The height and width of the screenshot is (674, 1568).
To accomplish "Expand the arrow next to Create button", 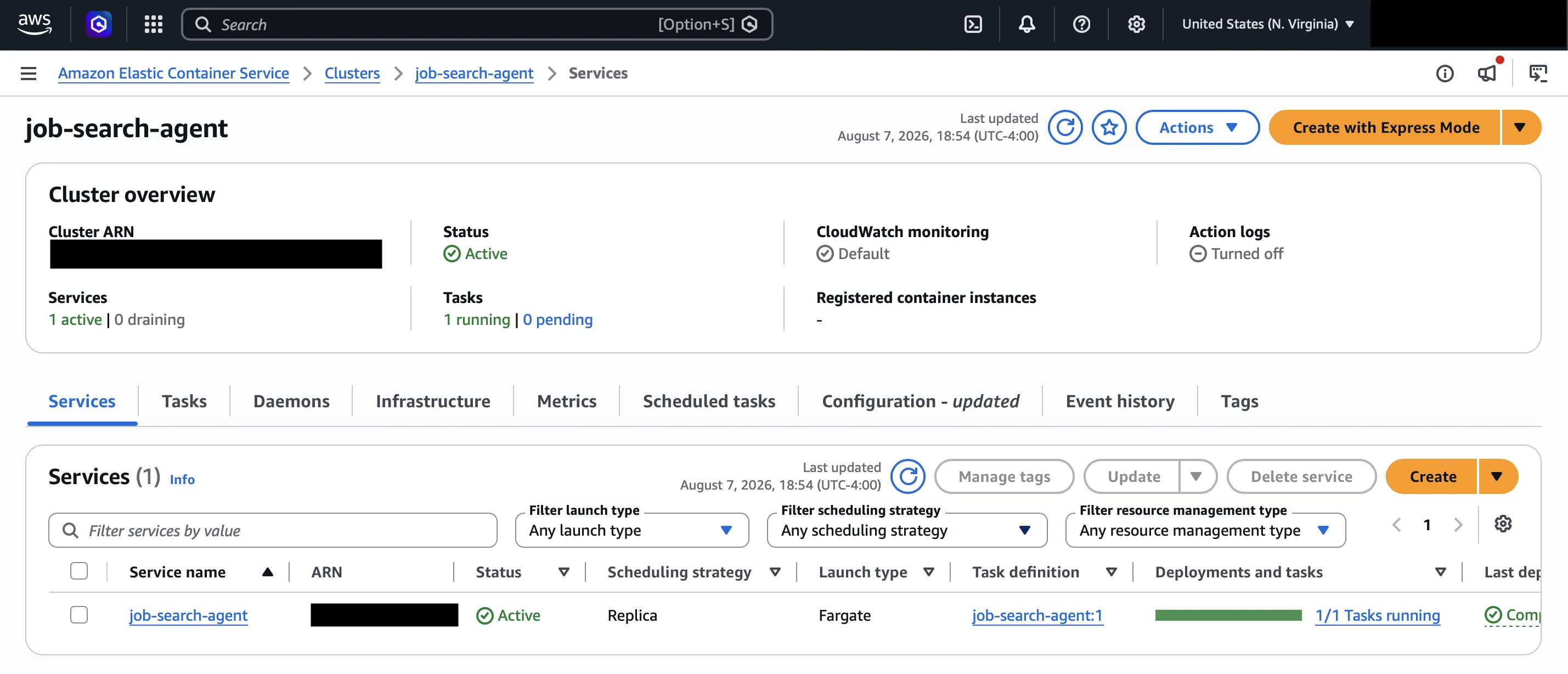I will tap(1497, 476).
